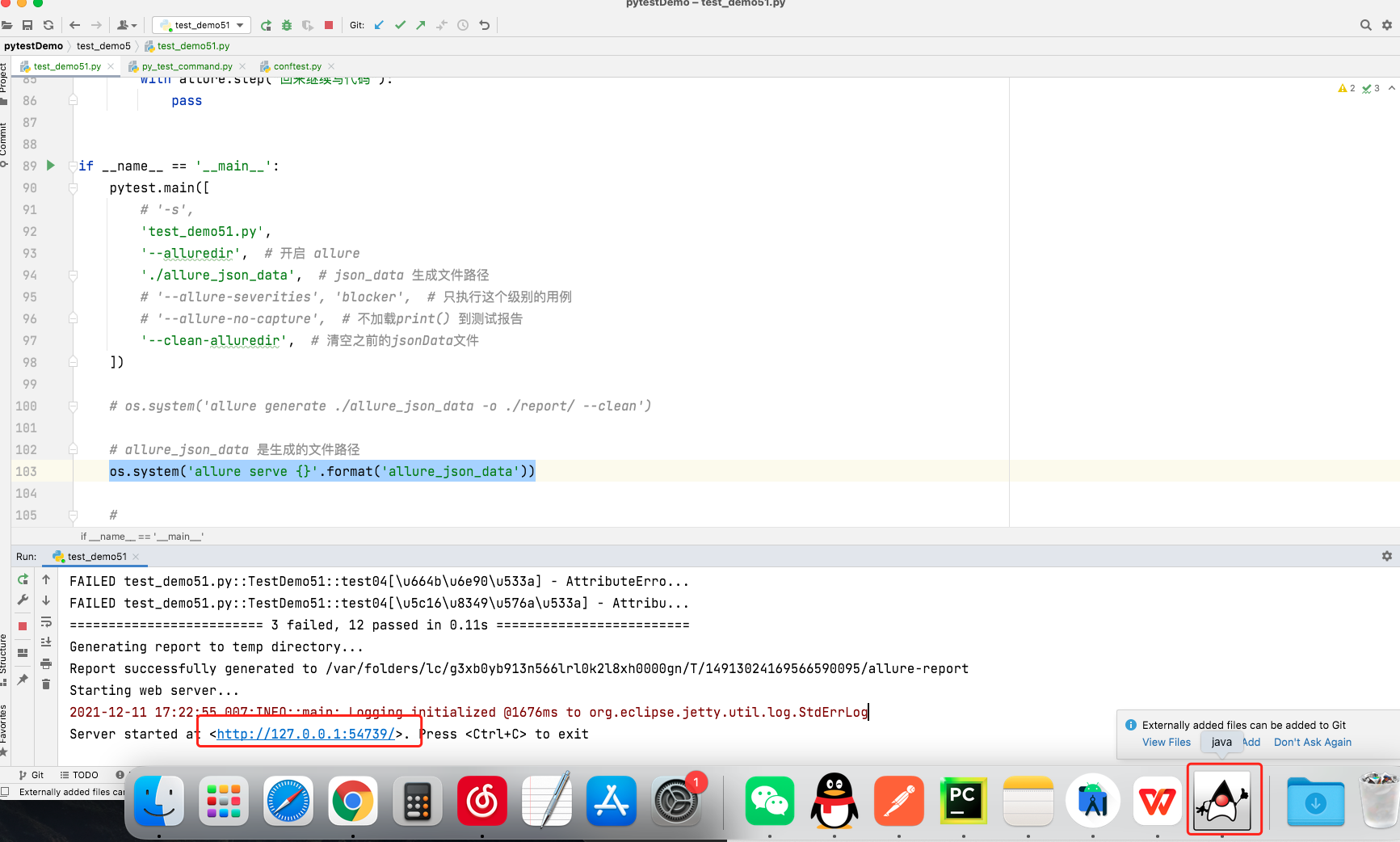Open the TODO tool window at bottom
1400x842 pixels.
(x=79, y=775)
